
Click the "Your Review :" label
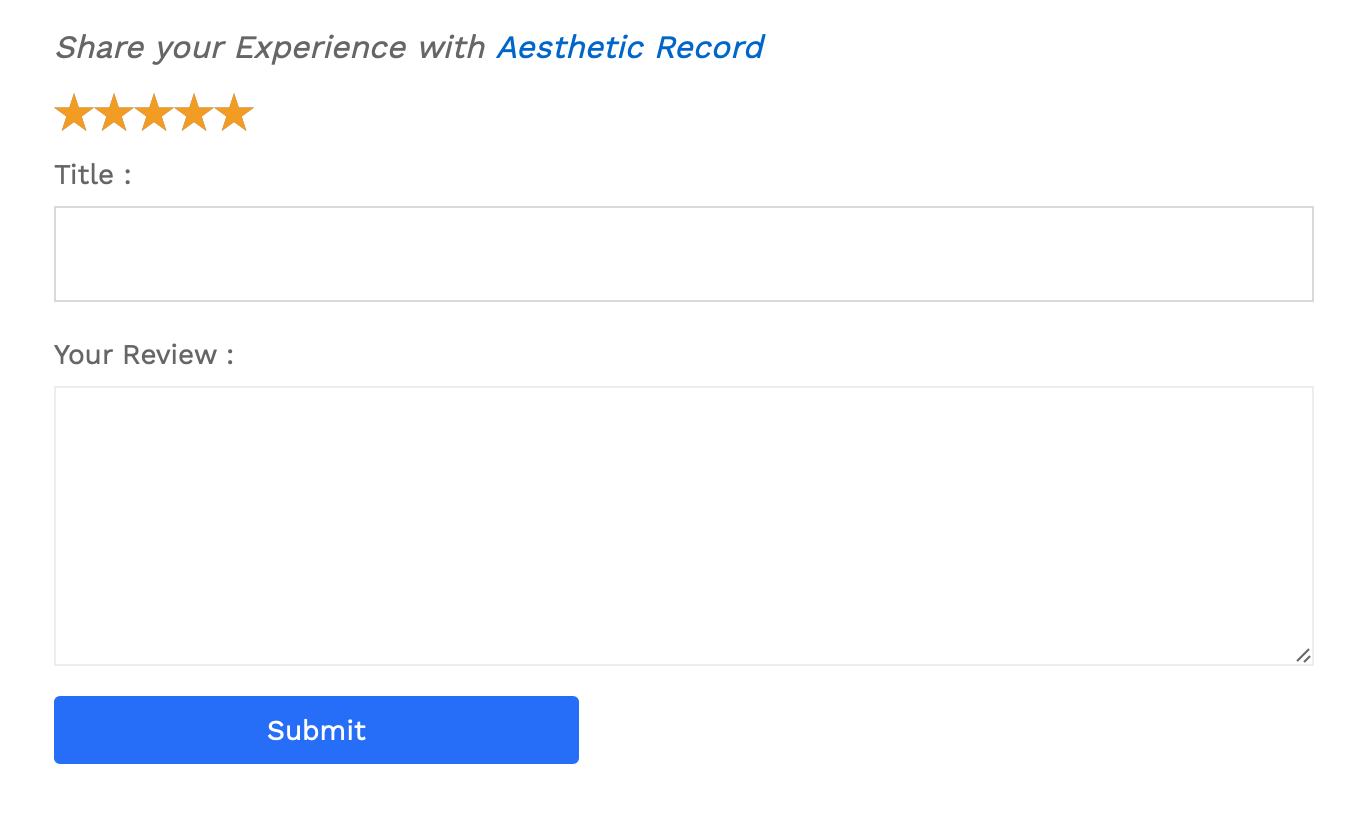click(x=144, y=355)
